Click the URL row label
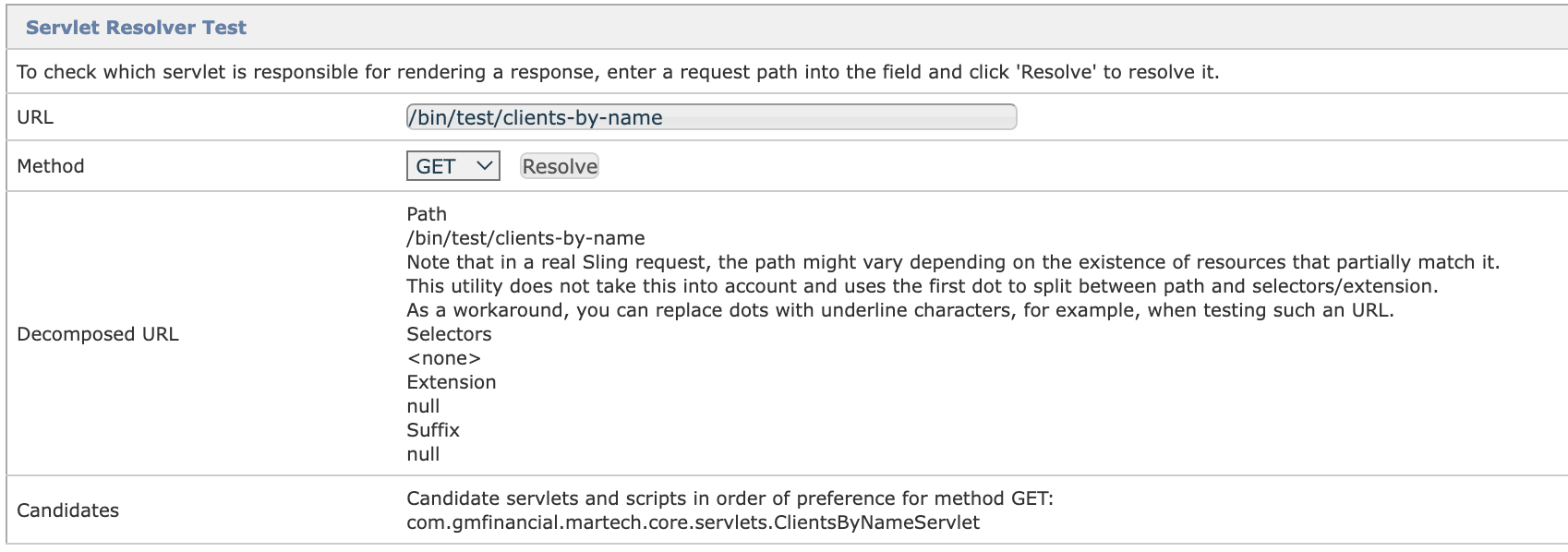The image size is (1568, 552). 30,117
